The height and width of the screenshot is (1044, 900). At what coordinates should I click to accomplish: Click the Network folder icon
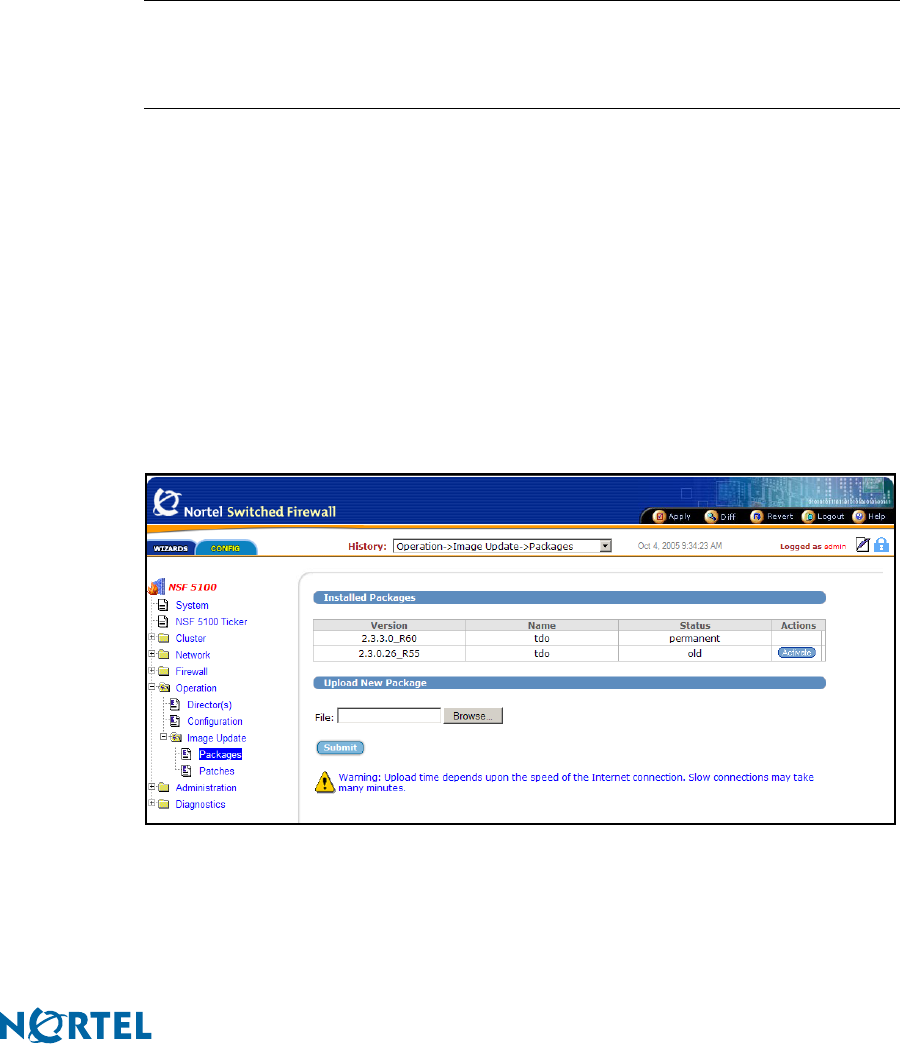click(164, 654)
